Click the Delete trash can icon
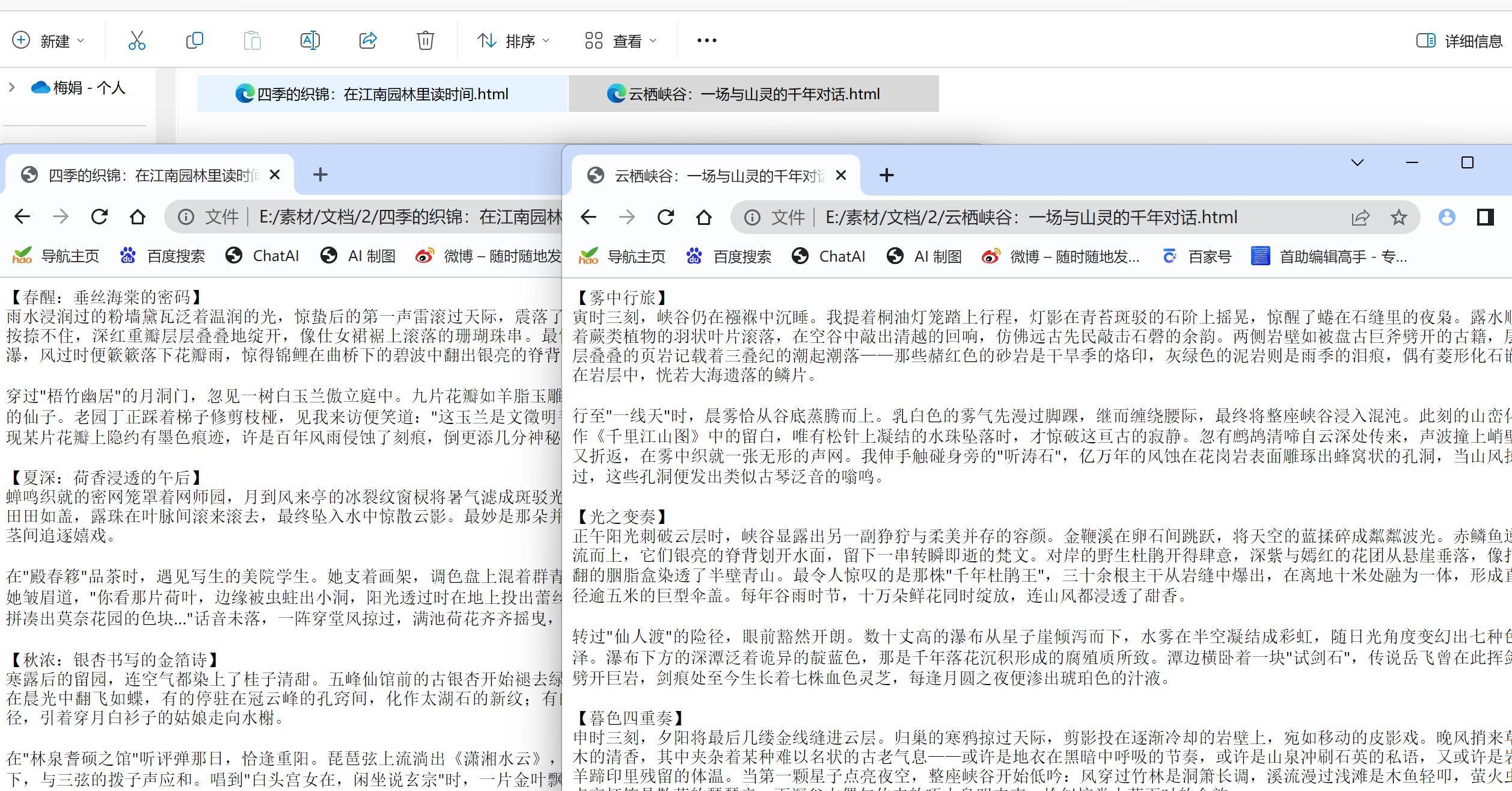The image size is (1512, 791). tap(425, 41)
